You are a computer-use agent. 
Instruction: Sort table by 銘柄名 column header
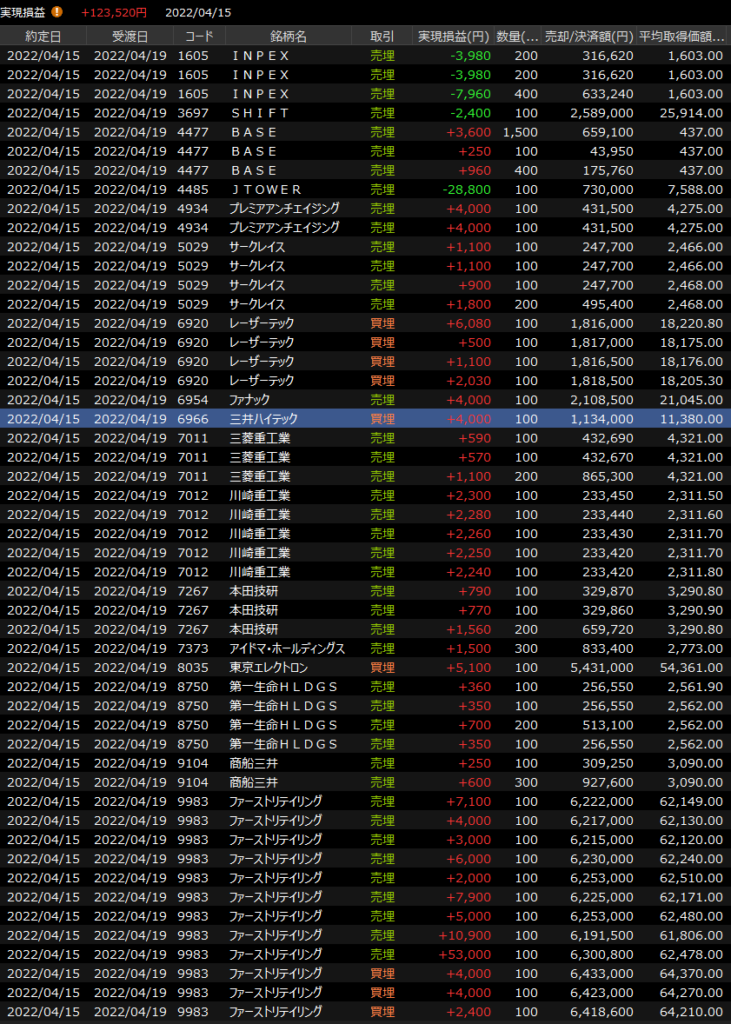point(288,36)
